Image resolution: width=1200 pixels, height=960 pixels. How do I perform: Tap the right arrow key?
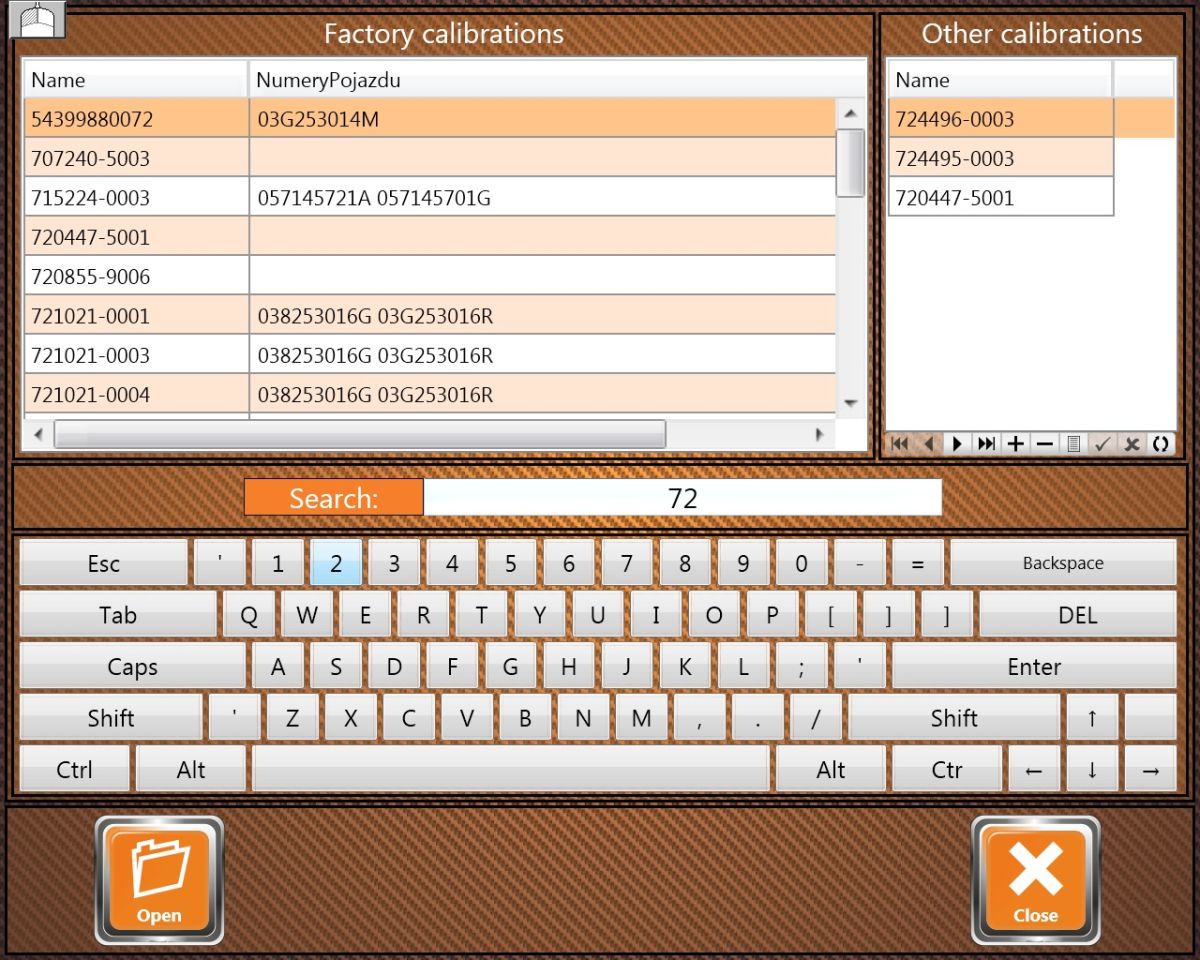pyautogui.click(x=1150, y=769)
